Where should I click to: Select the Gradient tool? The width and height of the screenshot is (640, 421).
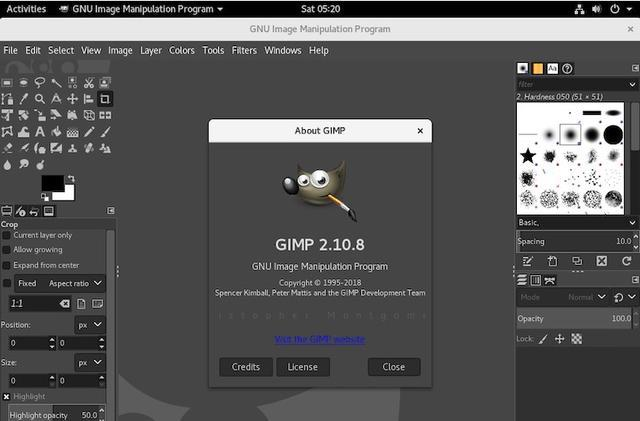72,132
